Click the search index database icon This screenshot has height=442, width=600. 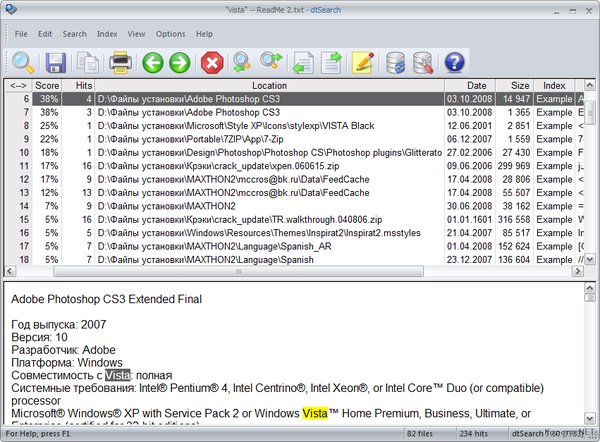423,63
